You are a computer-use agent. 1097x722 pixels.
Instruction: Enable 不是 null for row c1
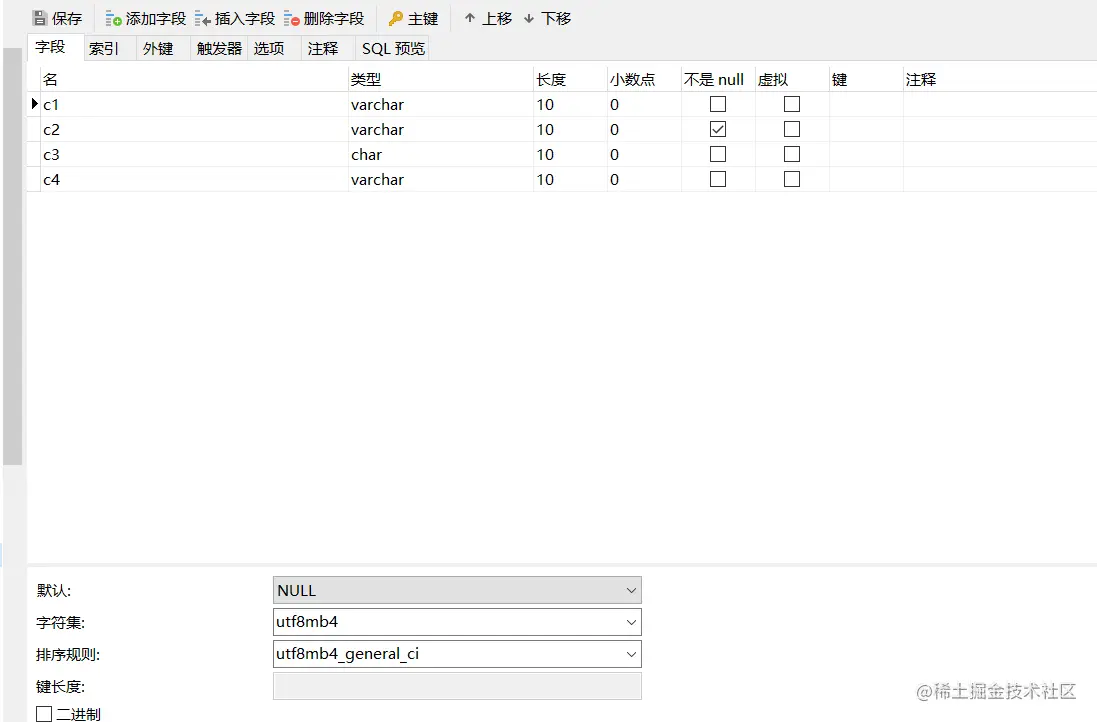[718, 104]
